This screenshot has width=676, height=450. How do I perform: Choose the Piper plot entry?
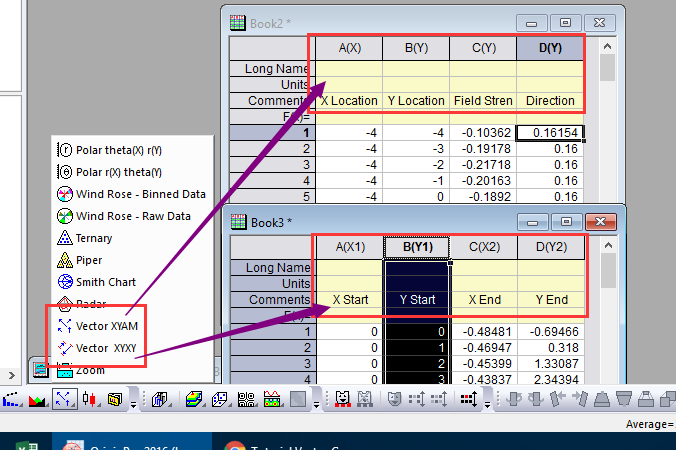click(x=80, y=260)
